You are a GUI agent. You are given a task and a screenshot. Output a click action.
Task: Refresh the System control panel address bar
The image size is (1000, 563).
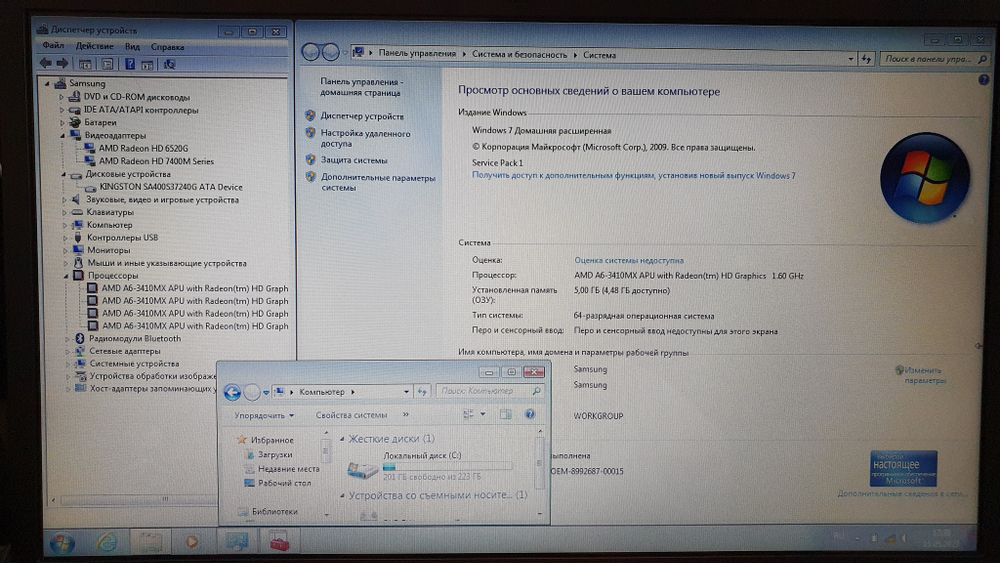tap(865, 59)
